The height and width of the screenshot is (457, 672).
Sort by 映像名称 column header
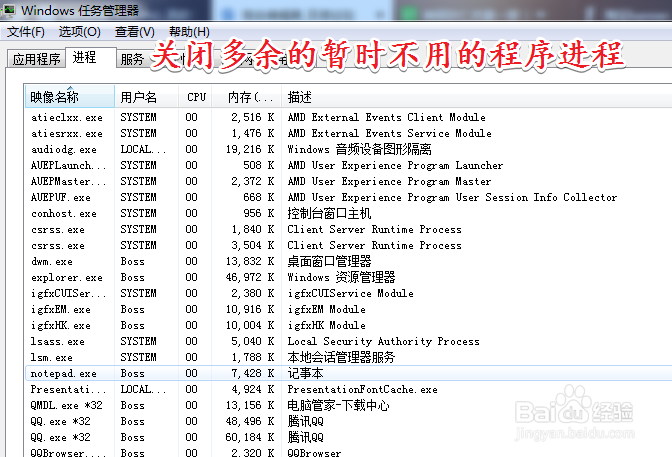(x=70, y=97)
